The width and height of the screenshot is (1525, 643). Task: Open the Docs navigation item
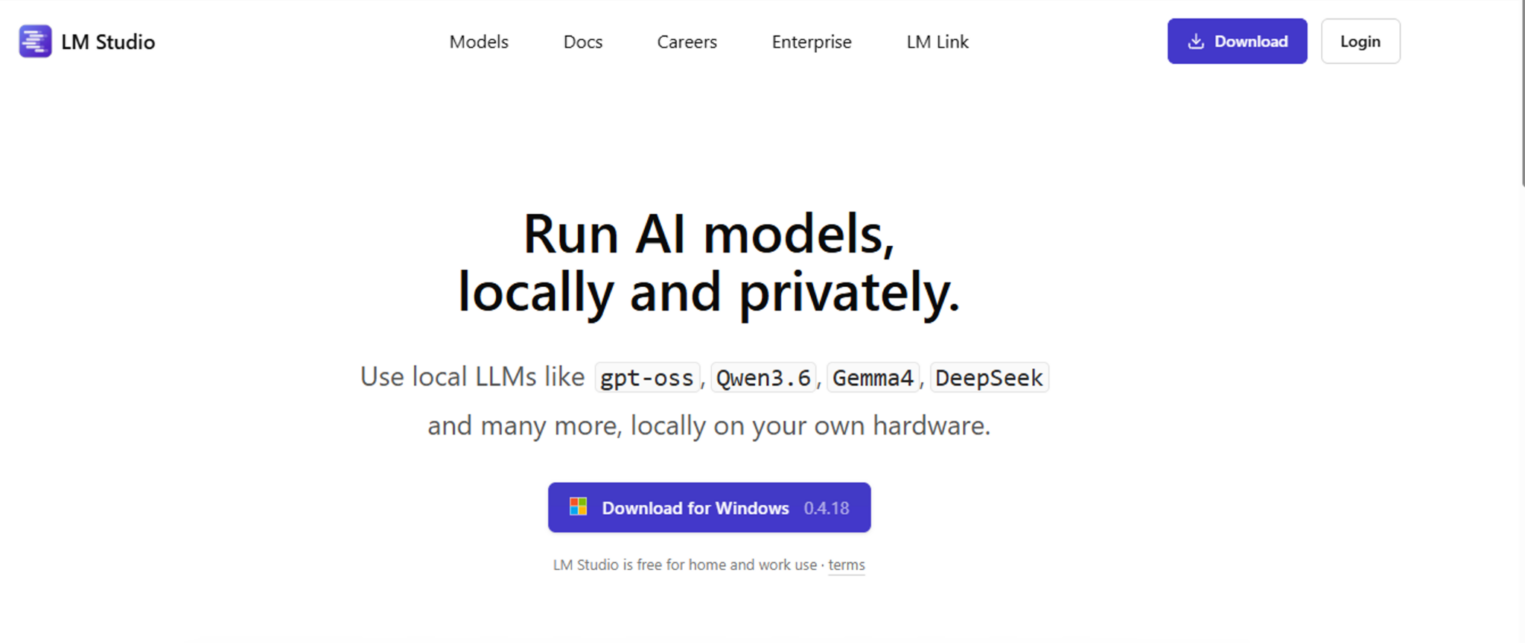coord(583,42)
